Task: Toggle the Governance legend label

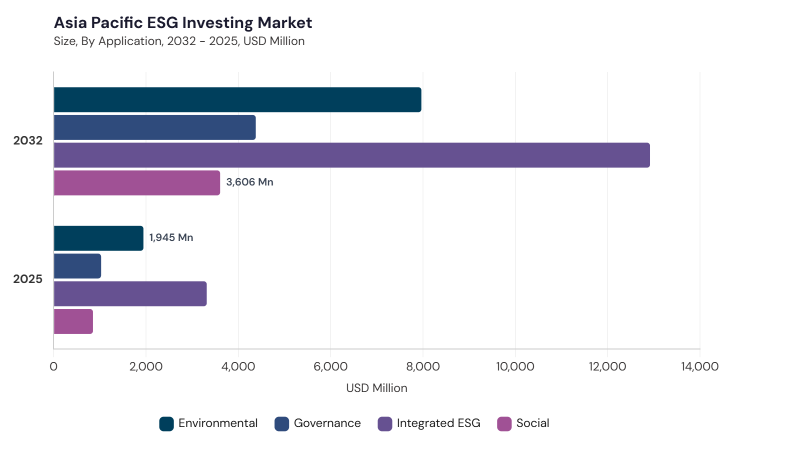Action: click(x=327, y=423)
